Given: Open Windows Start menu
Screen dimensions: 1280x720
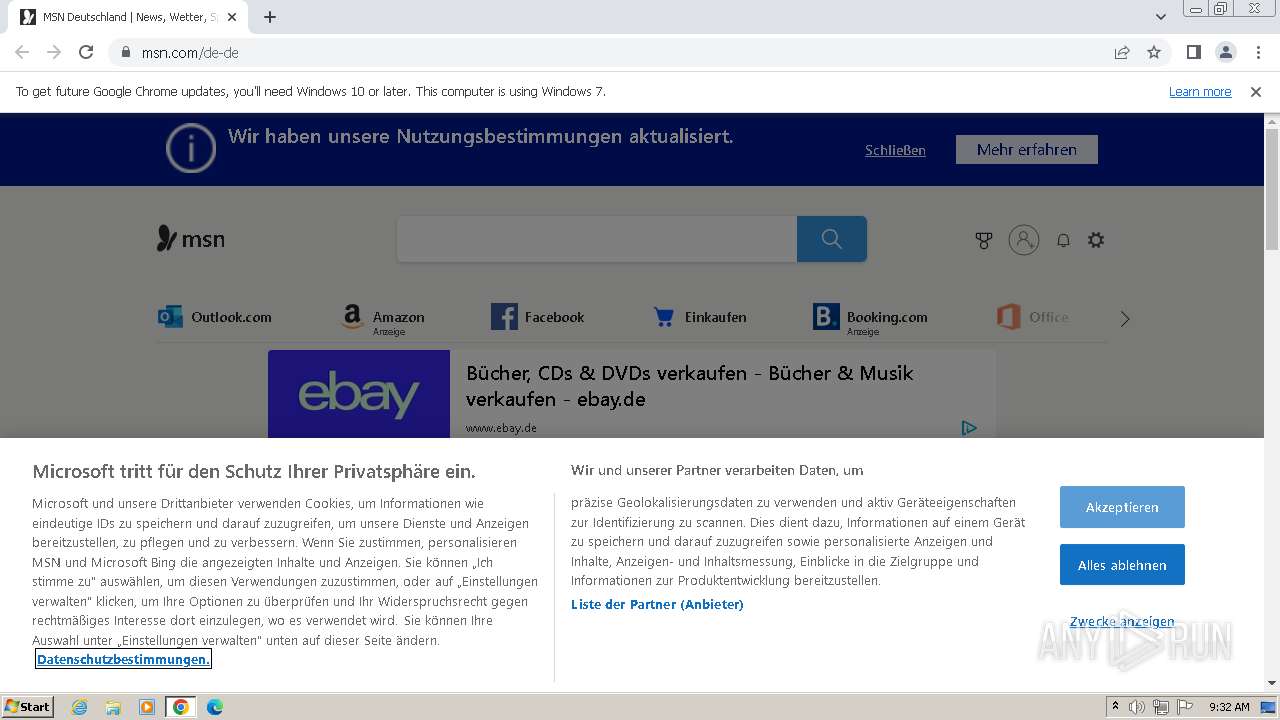Looking at the screenshot, I should click(28, 707).
